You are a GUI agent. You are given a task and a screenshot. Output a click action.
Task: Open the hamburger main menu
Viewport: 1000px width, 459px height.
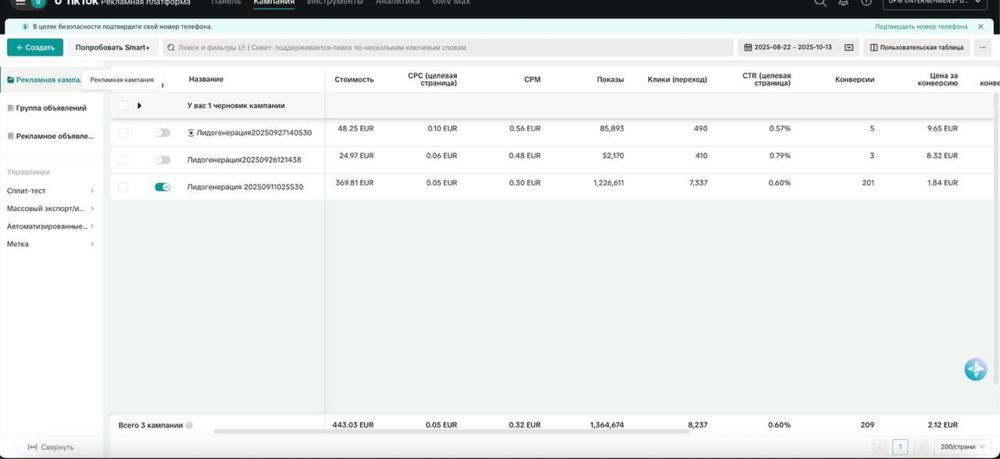pyautogui.click(x=20, y=3)
